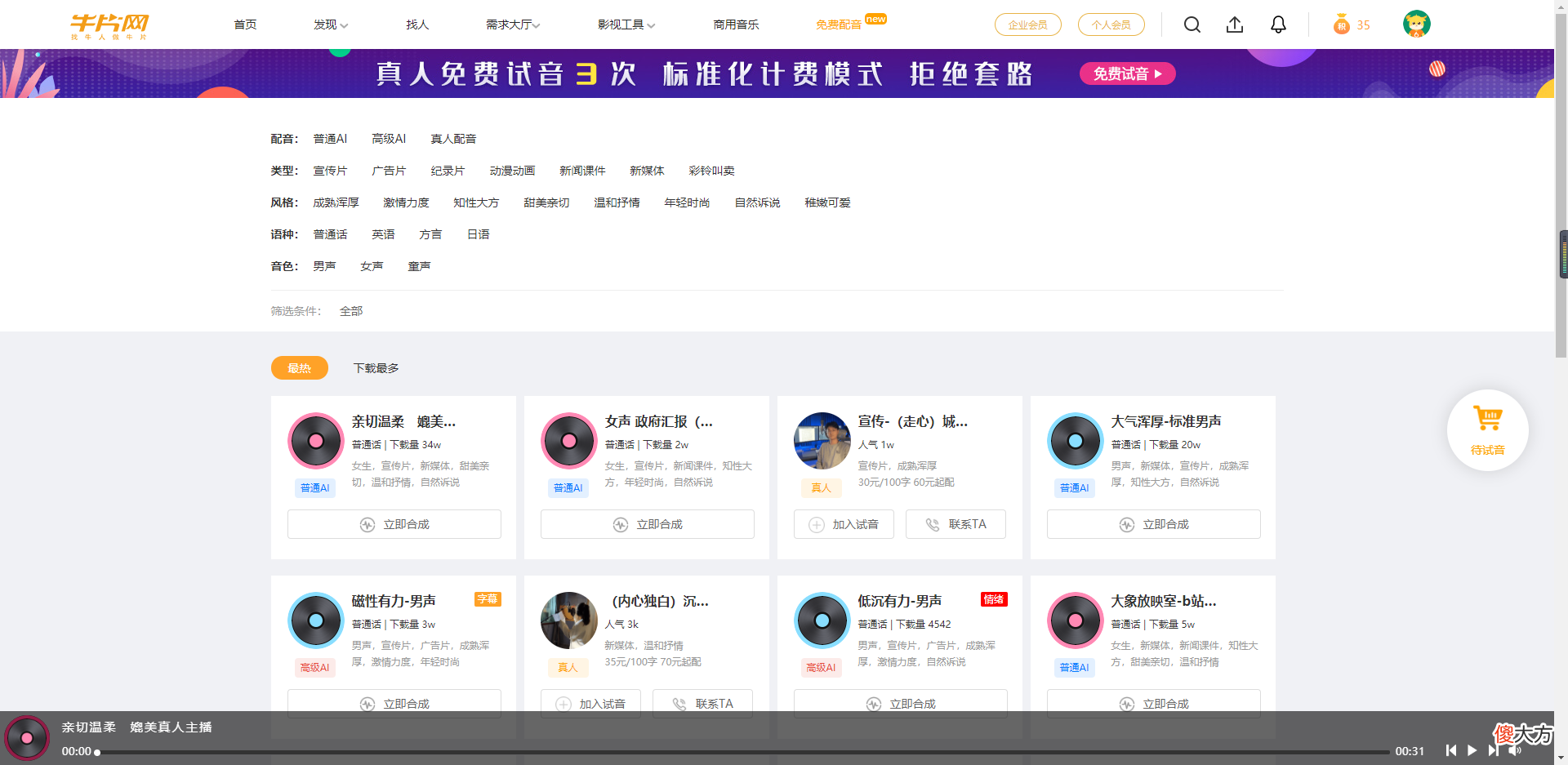Click the audio progress bar track

743,752
